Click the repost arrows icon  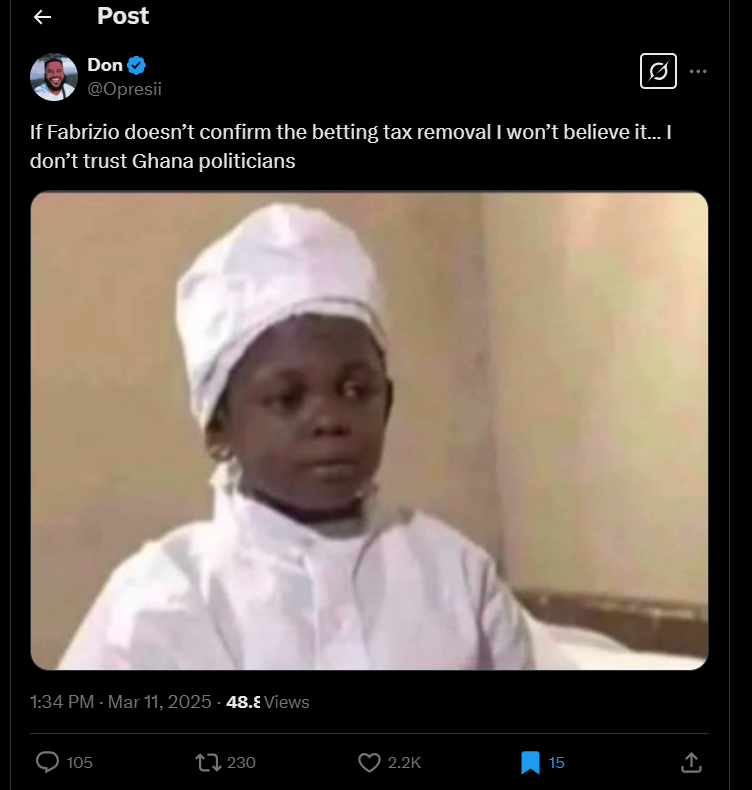coord(208,762)
